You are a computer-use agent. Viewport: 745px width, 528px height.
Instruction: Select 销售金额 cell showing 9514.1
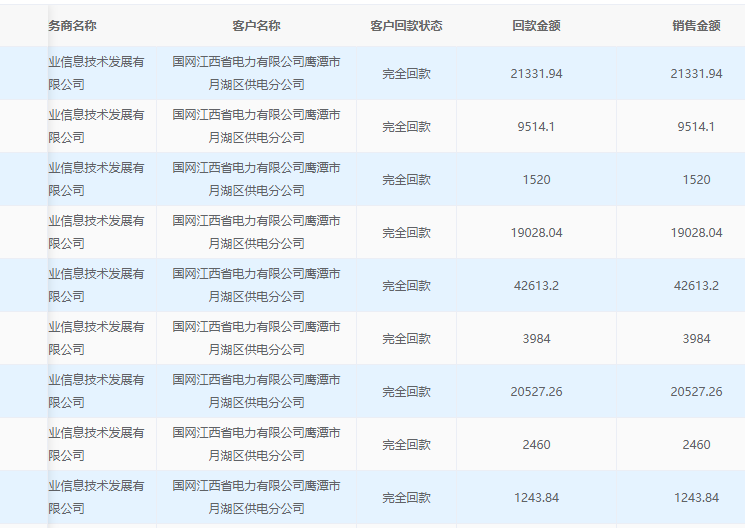tap(697, 127)
